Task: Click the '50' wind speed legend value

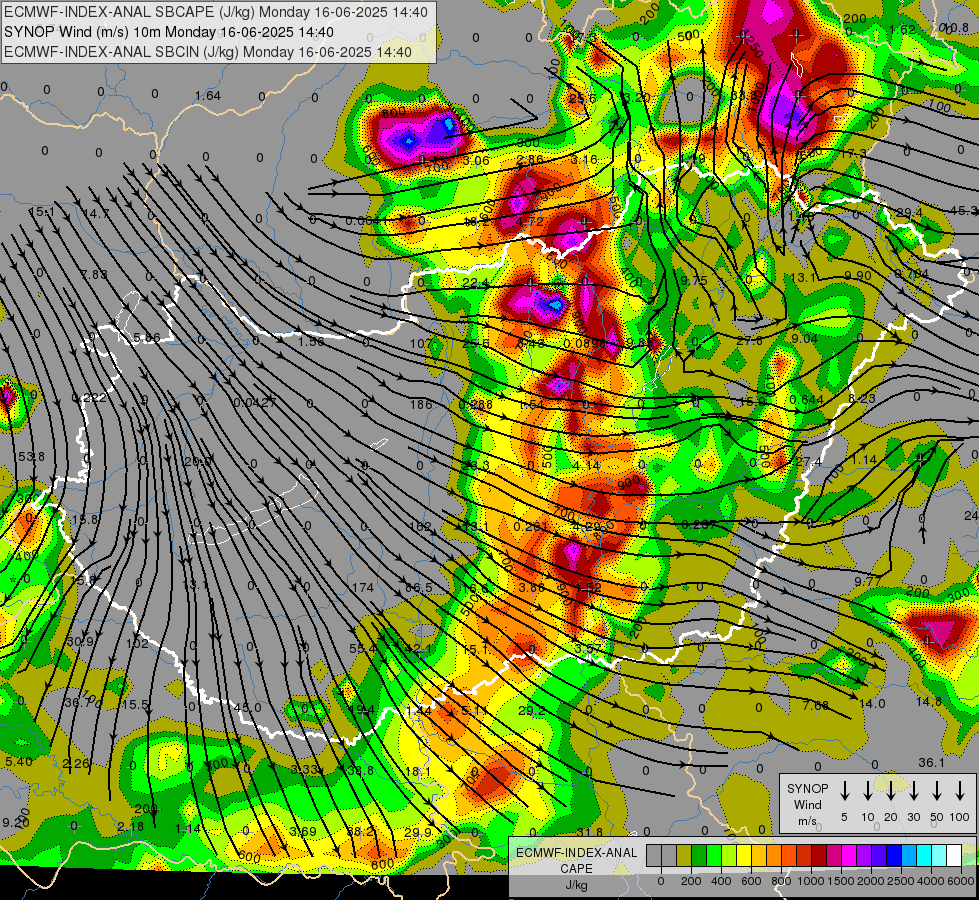Action: (x=937, y=817)
